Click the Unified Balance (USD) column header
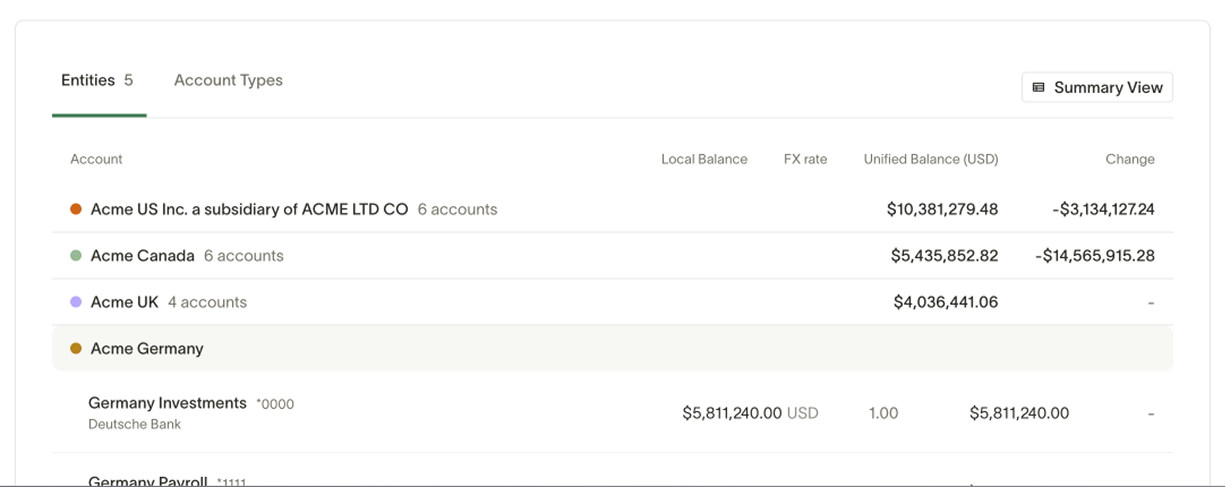The image size is (1226, 487). [x=931, y=159]
